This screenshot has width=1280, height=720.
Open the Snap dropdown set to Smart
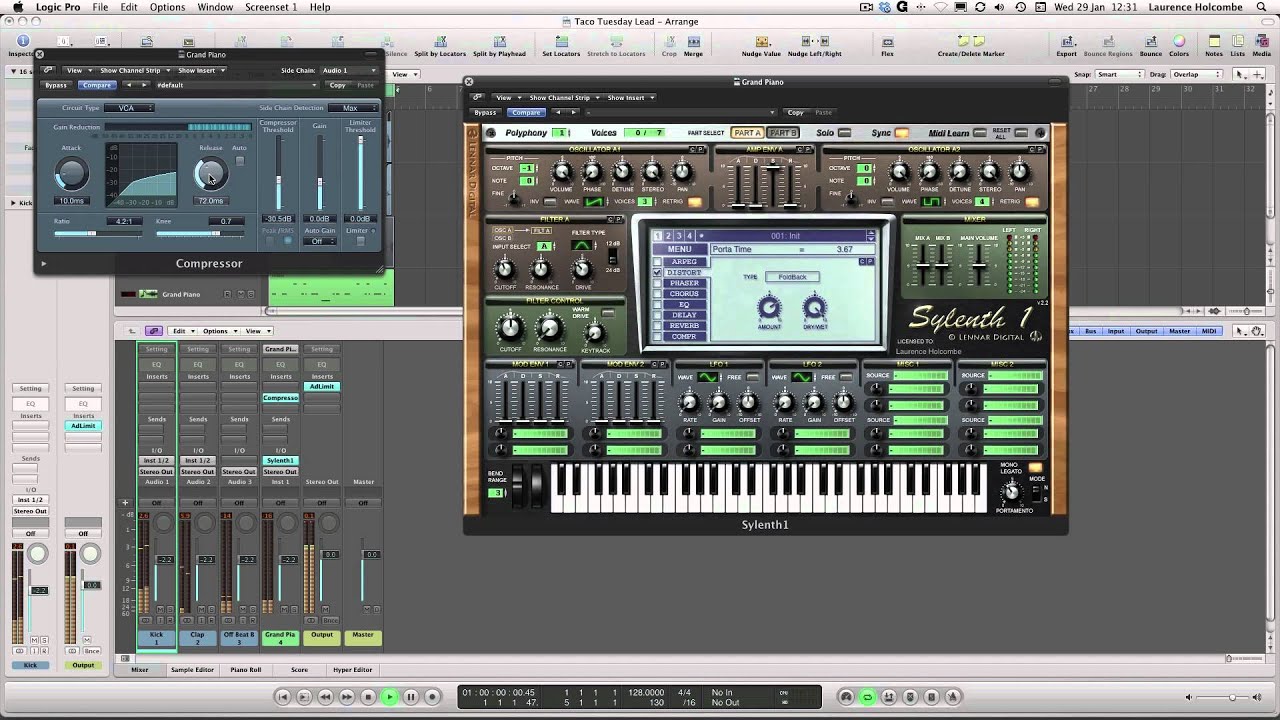pyautogui.click(x=1120, y=75)
